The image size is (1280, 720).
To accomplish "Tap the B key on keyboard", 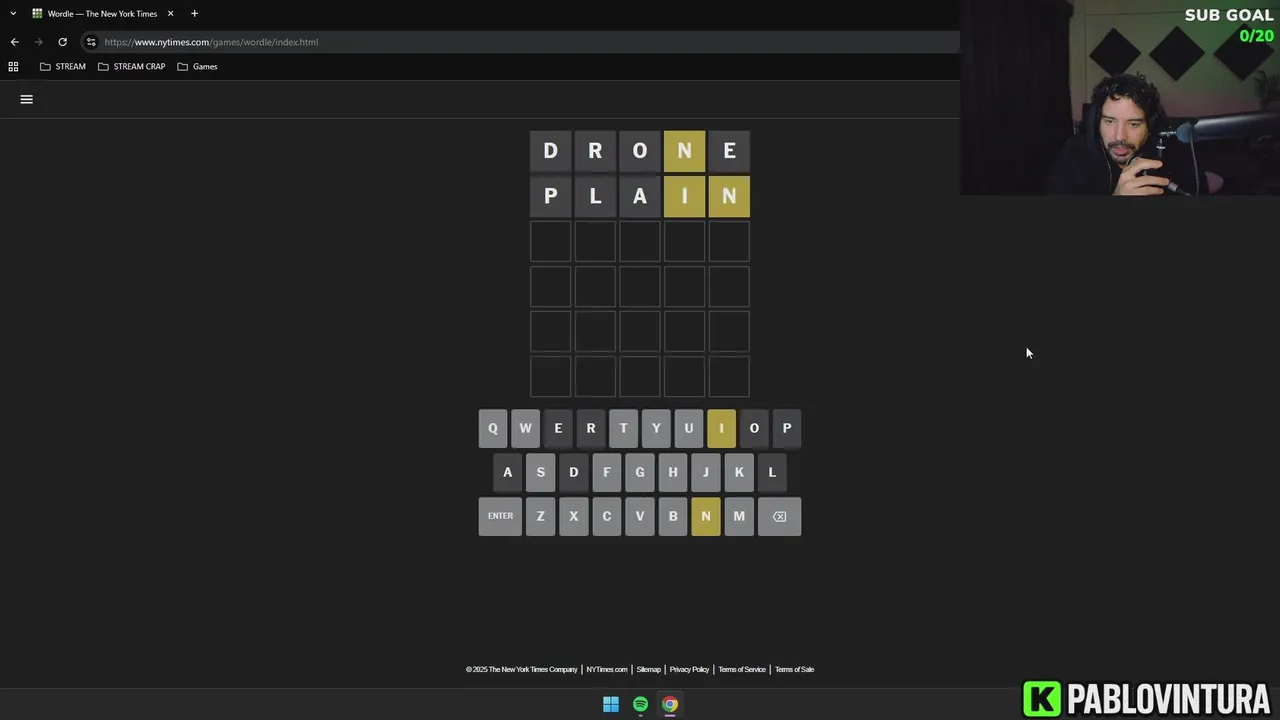I will click(x=673, y=516).
